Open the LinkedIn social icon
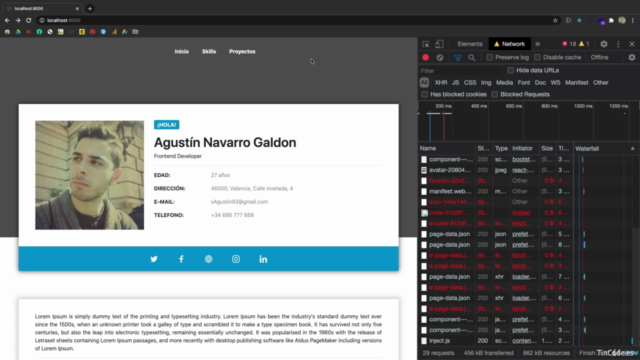The height and width of the screenshot is (360, 640). (263, 259)
